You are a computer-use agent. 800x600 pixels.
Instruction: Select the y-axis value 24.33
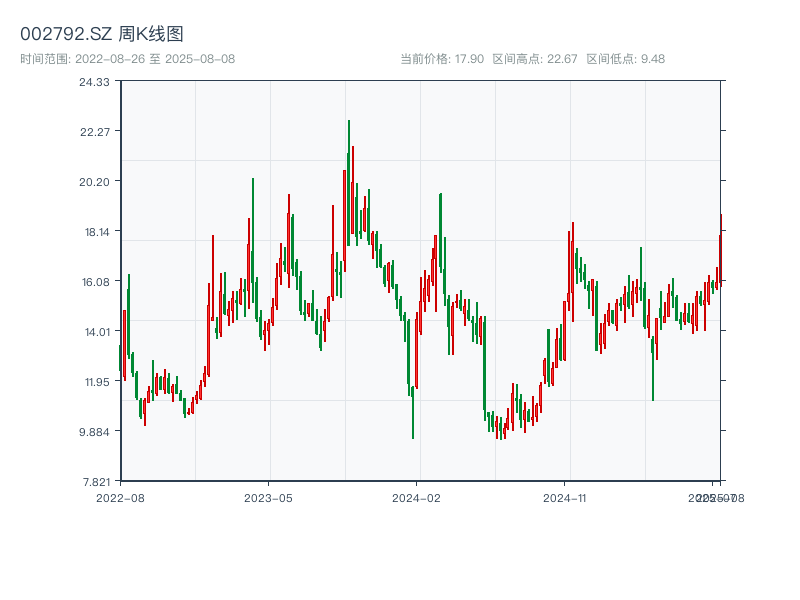point(94,82)
